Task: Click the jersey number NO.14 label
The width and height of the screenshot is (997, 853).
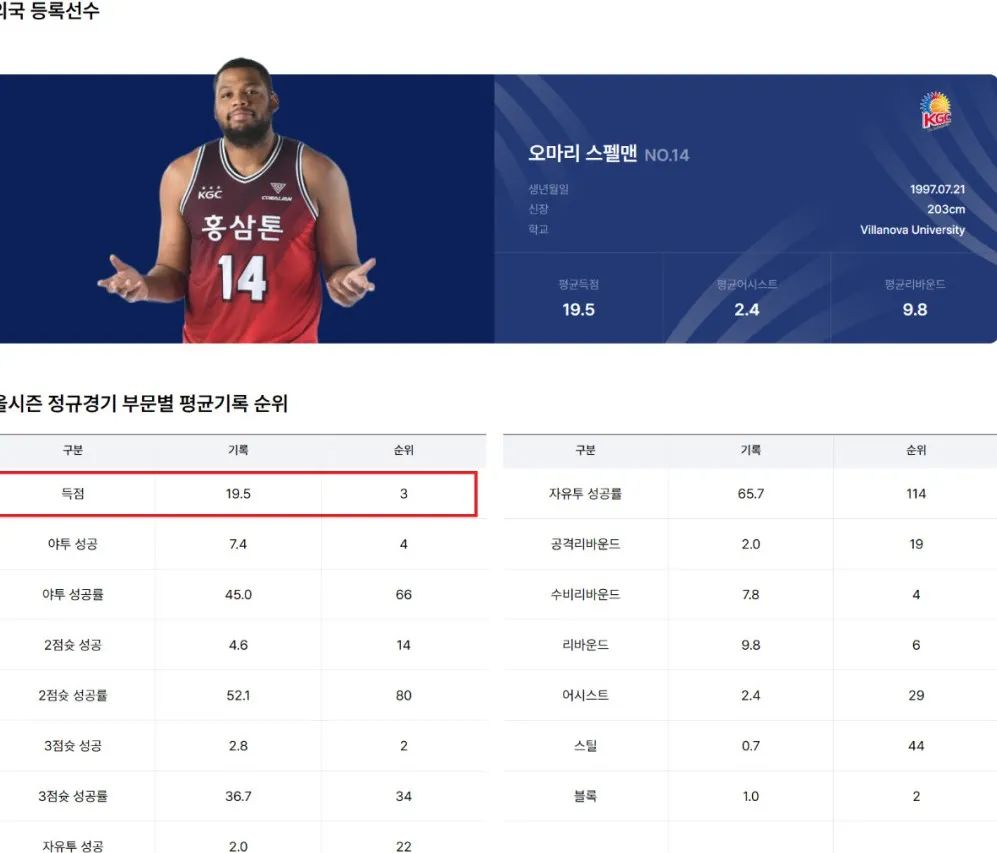Action: [x=665, y=158]
